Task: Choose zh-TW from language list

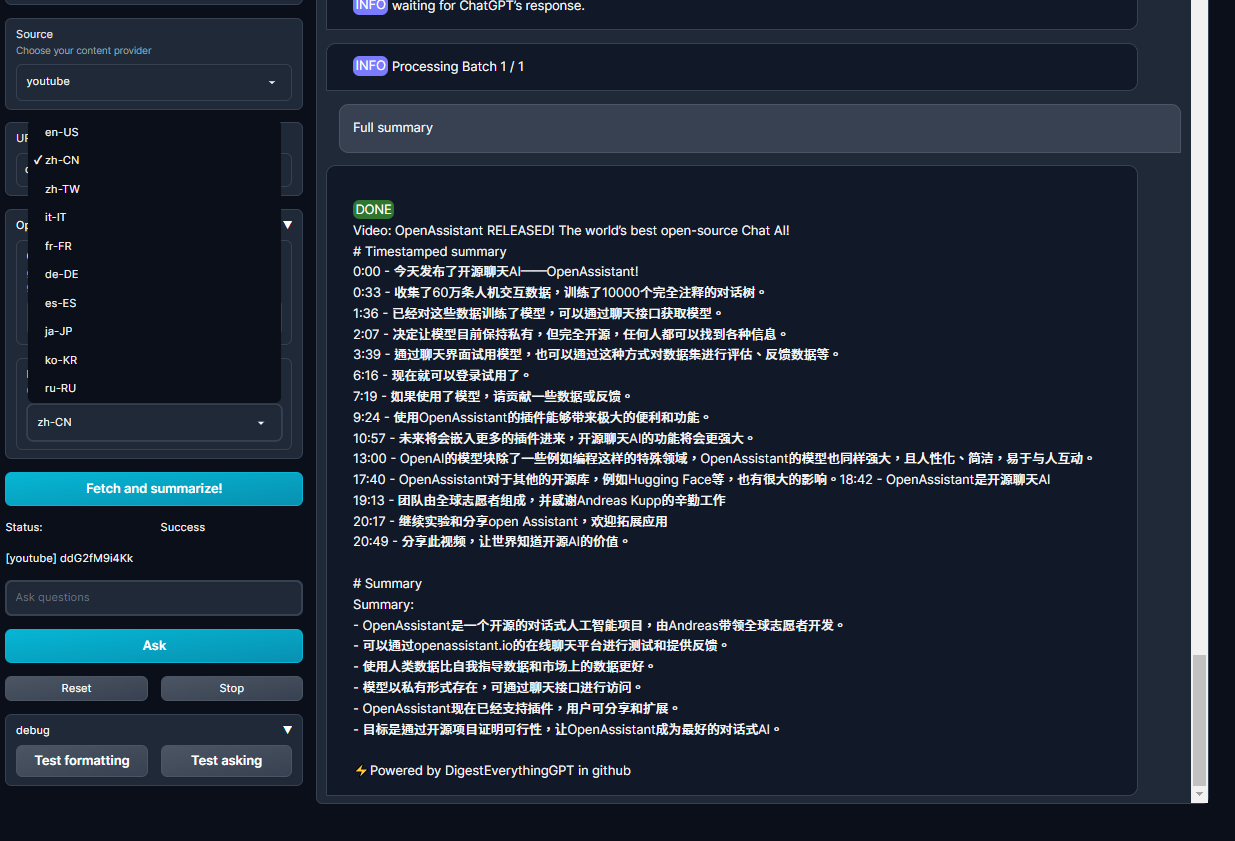Action: [x=154, y=189]
